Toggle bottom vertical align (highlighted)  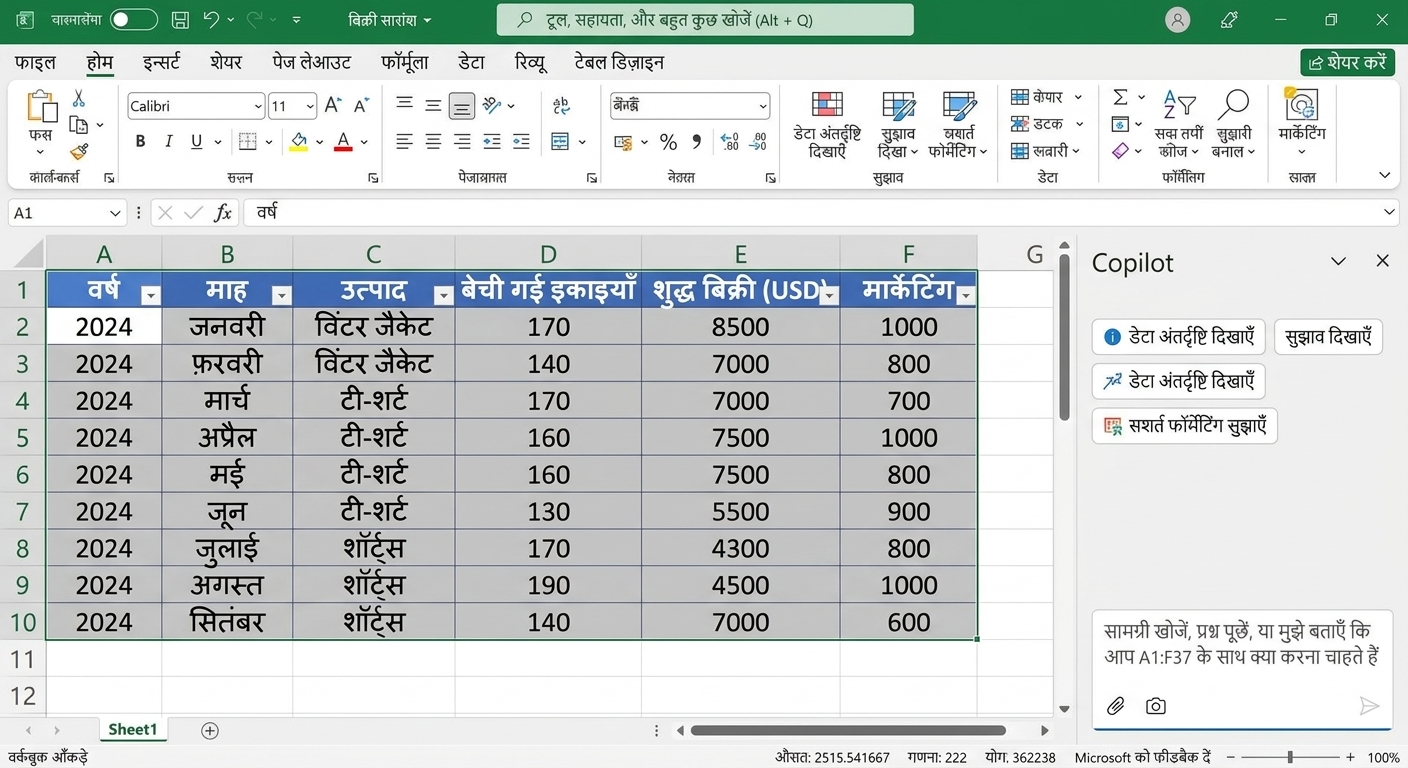[461, 106]
